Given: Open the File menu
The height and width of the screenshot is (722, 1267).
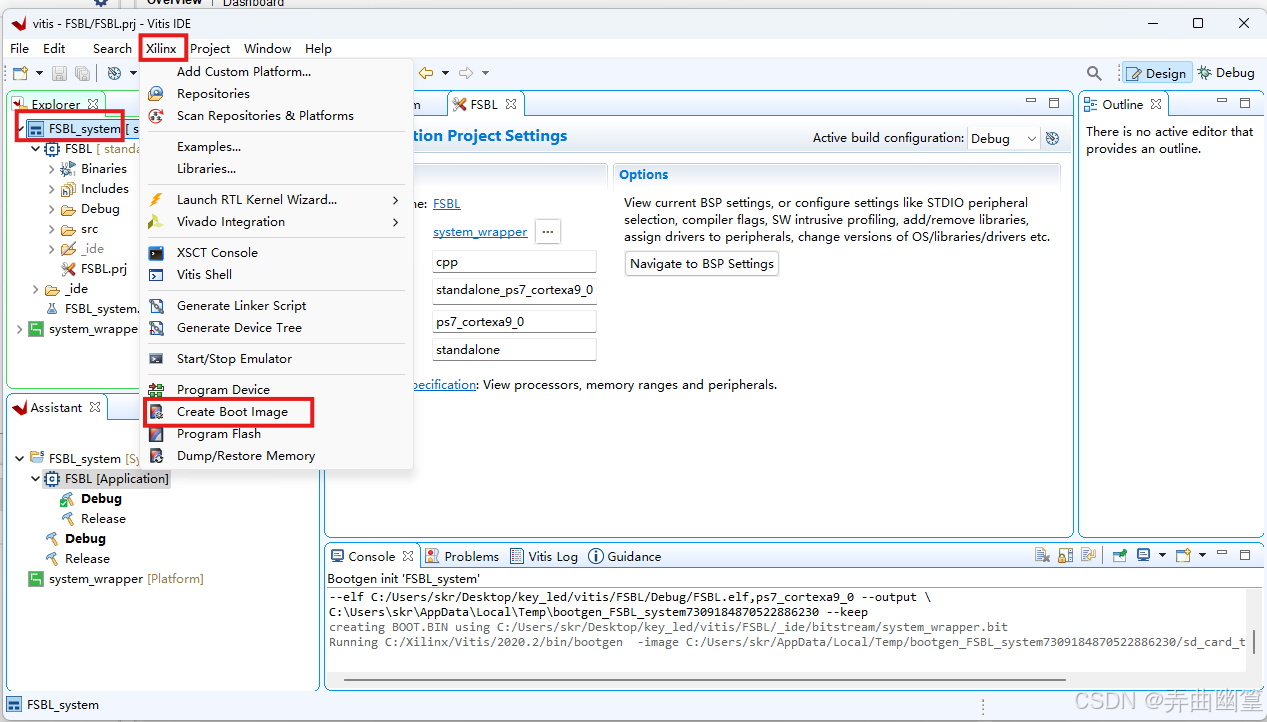Looking at the screenshot, I should (19, 48).
